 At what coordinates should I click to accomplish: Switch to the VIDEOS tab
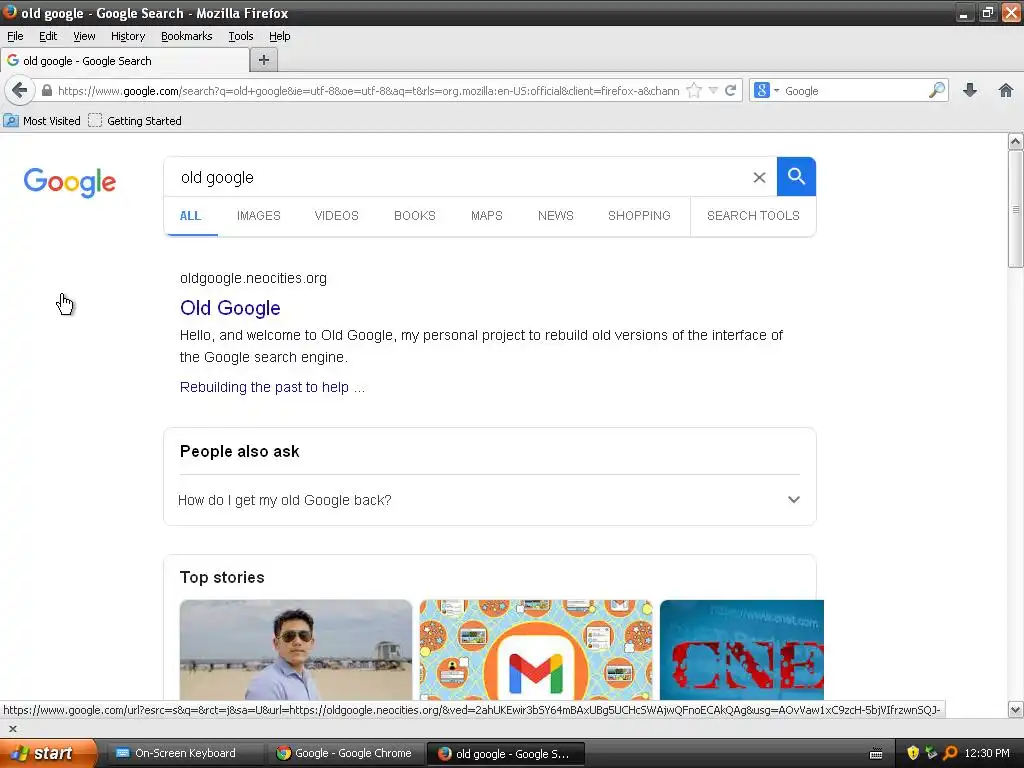click(x=336, y=216)
